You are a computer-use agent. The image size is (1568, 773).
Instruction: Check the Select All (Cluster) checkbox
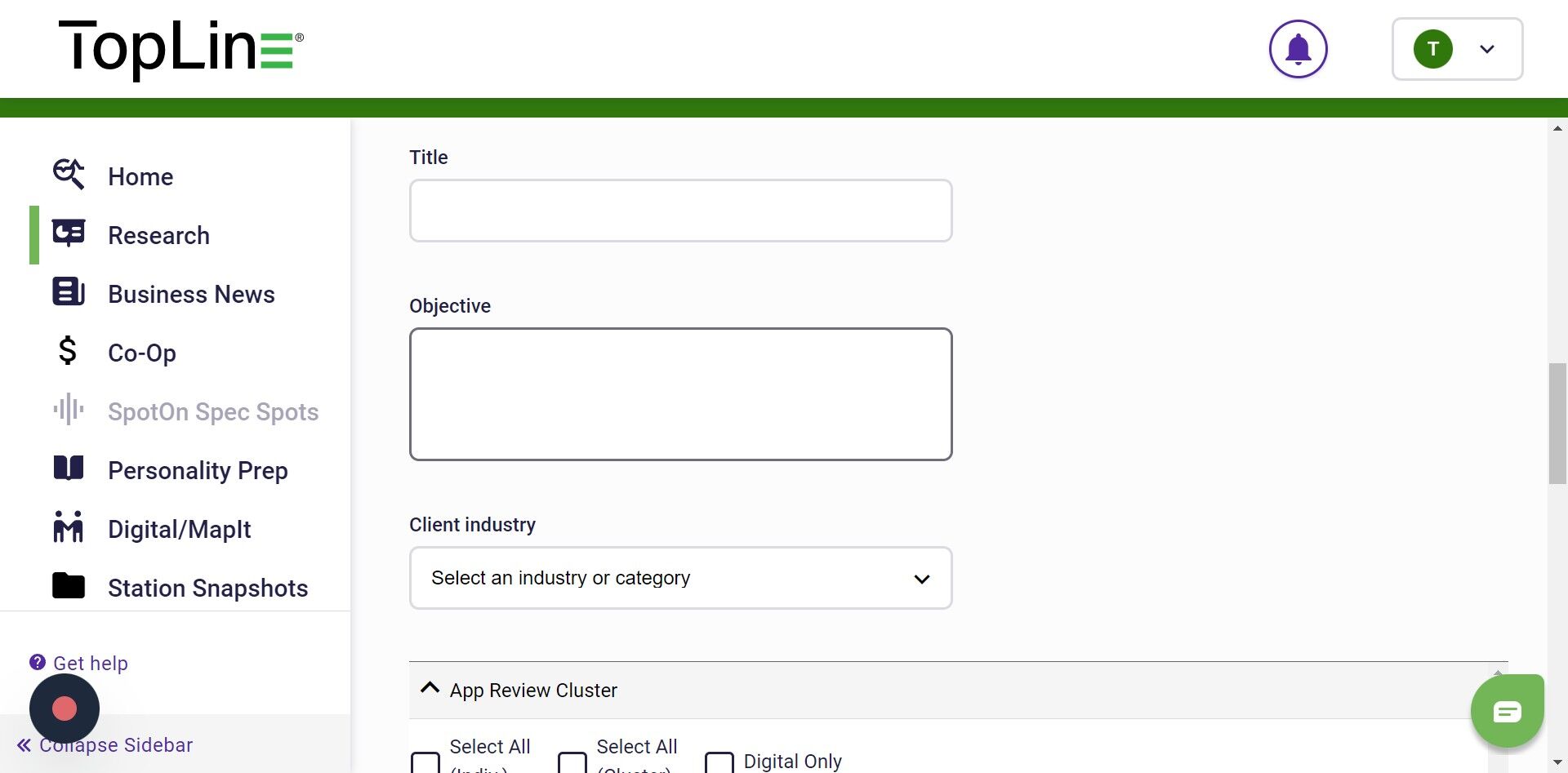(572, 762)
